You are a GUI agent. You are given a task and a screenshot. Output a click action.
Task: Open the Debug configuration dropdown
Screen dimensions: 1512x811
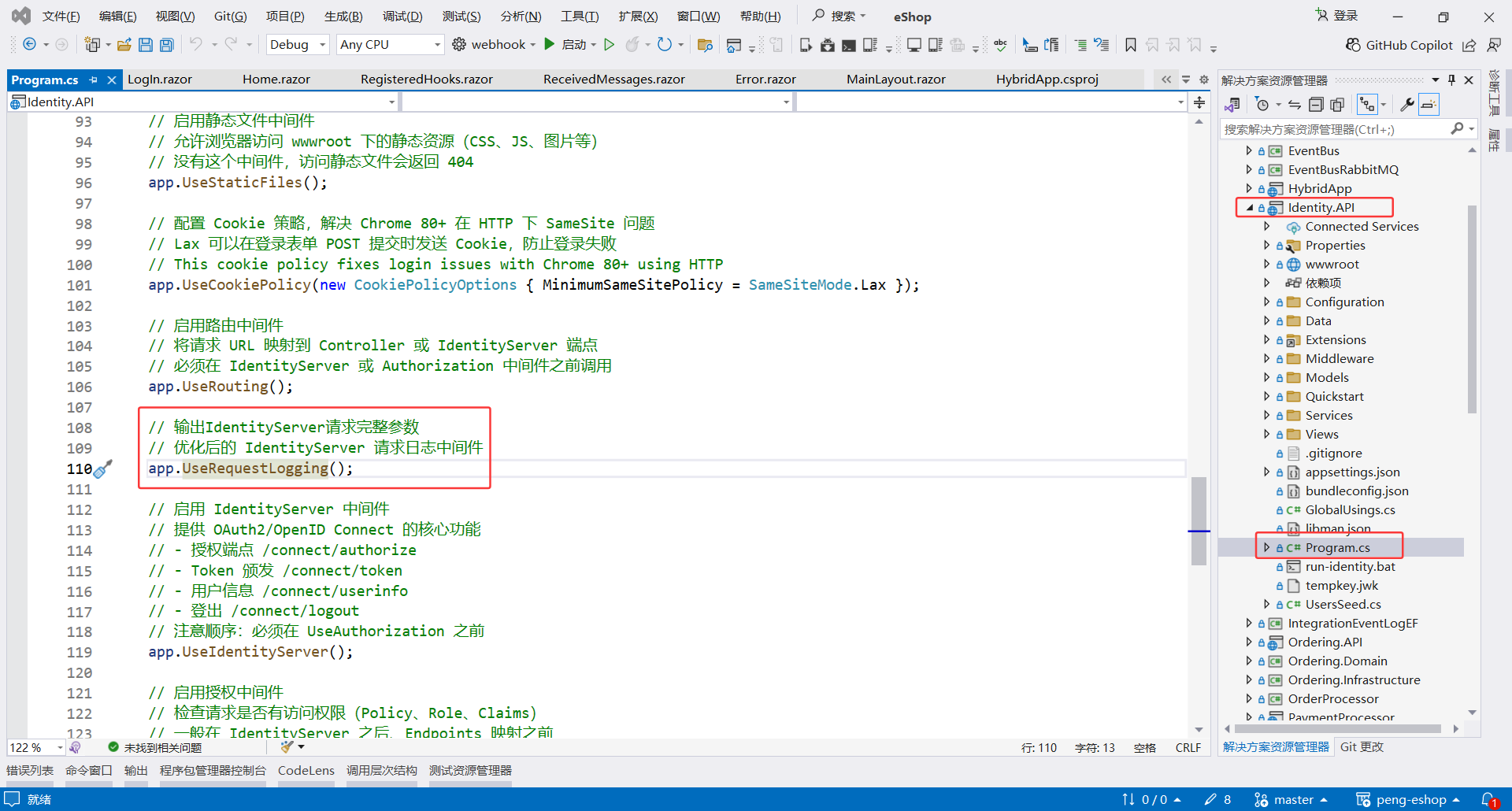298,45
